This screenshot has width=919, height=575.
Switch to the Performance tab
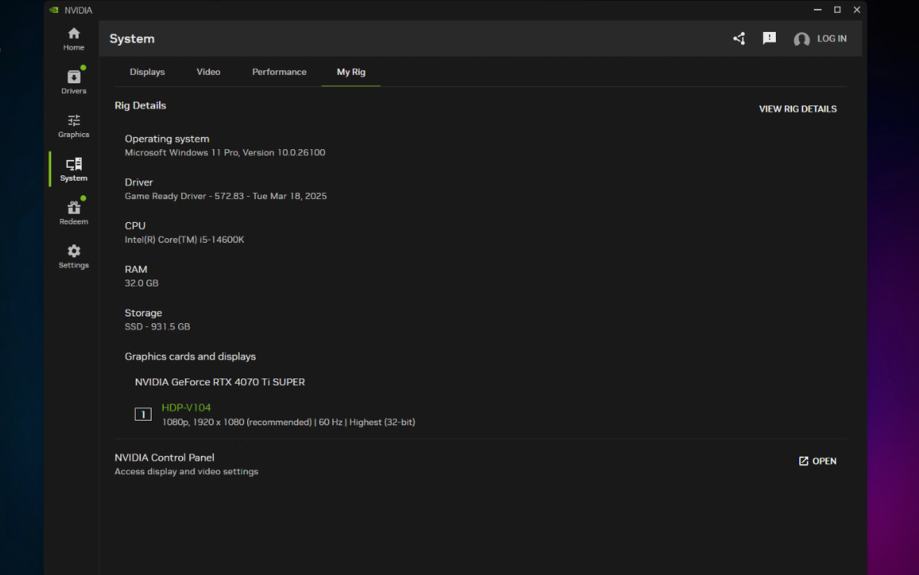(279, 72)
